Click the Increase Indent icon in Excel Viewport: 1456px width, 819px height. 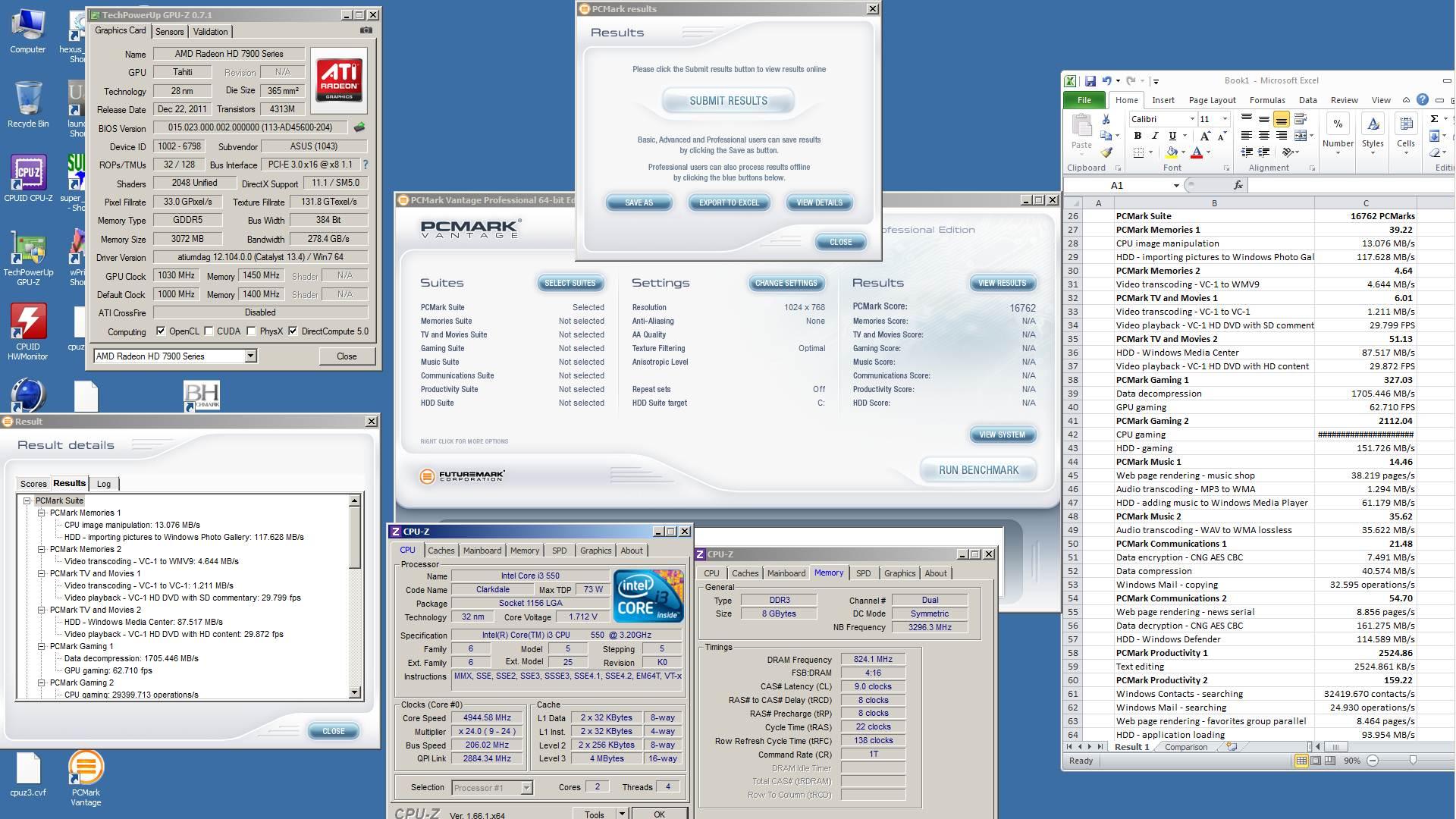point(1263,152)
